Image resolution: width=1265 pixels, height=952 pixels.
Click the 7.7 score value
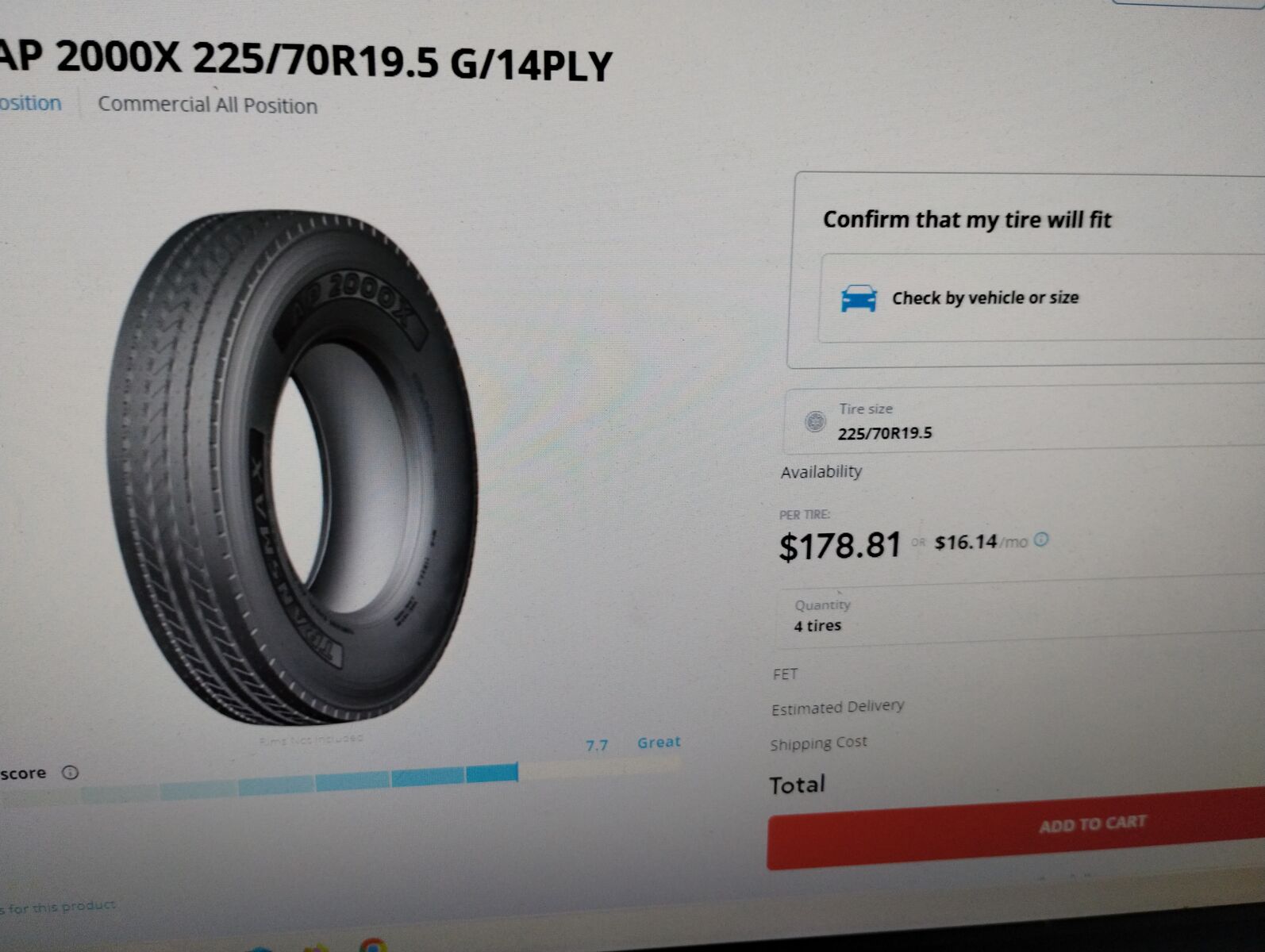[596, 746]
